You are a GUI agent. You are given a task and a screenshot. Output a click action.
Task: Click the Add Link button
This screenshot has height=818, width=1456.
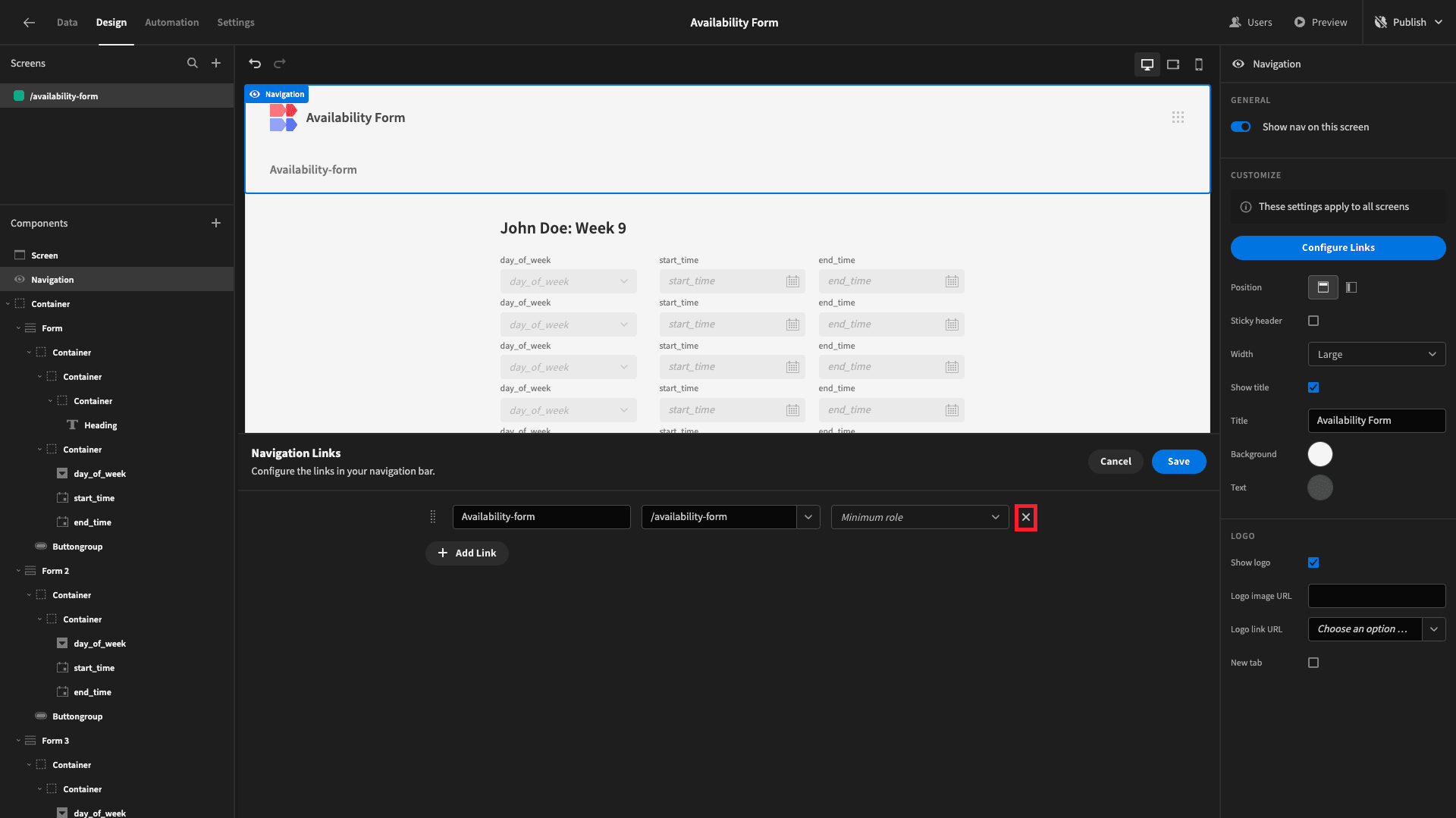(467, 553)
